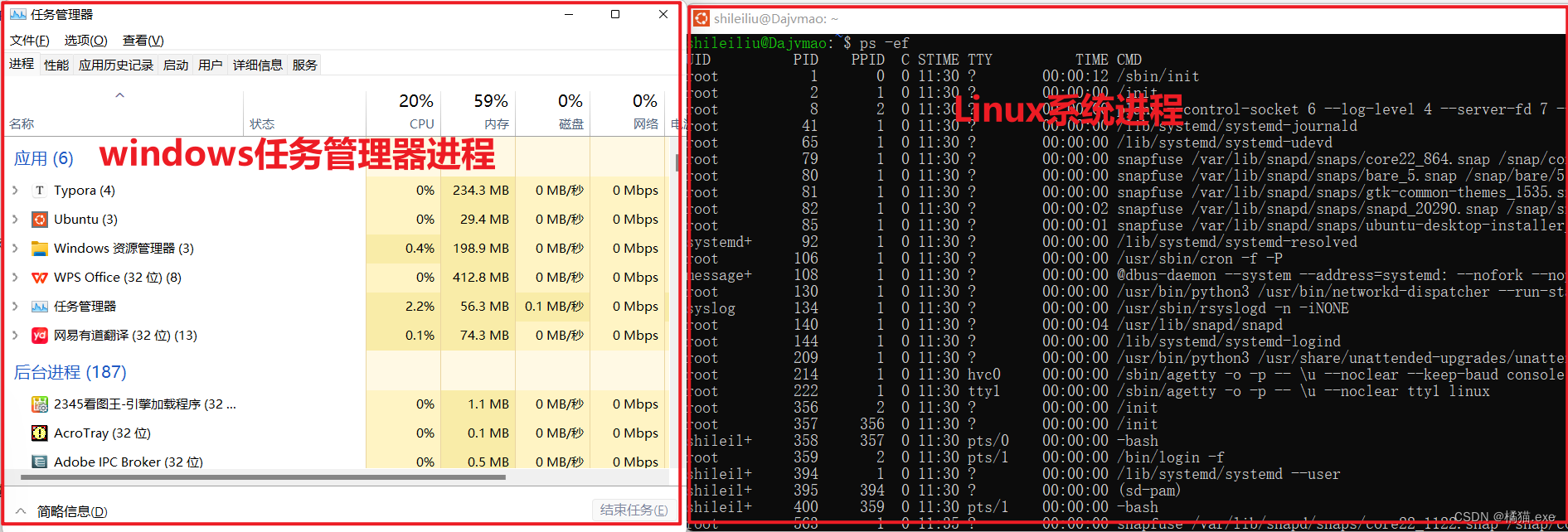Image resolution: width=1568 pixels, height=532 pixels.
Task: Click 任务管理器 disk value 0.1 MB/秒
Action: [x=554, y=307]
